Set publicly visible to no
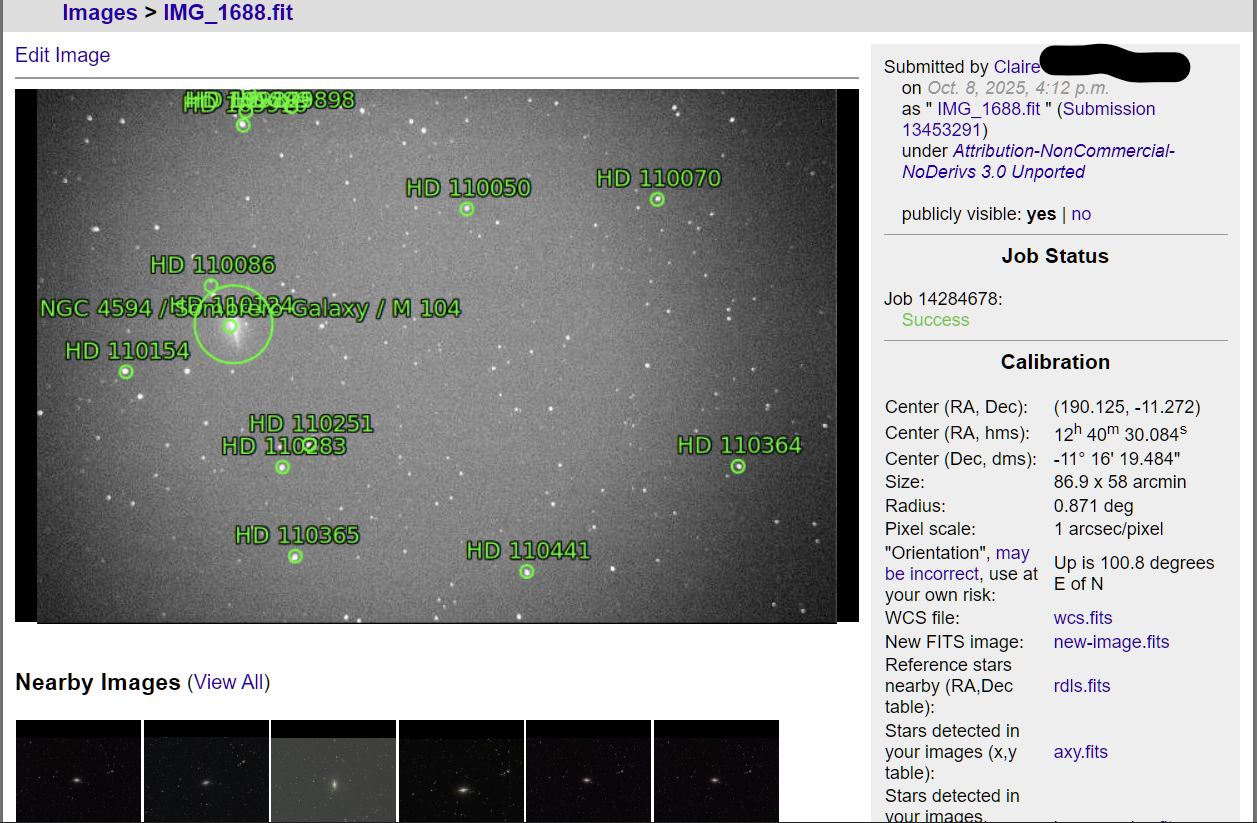 (x=1081, y=214)
